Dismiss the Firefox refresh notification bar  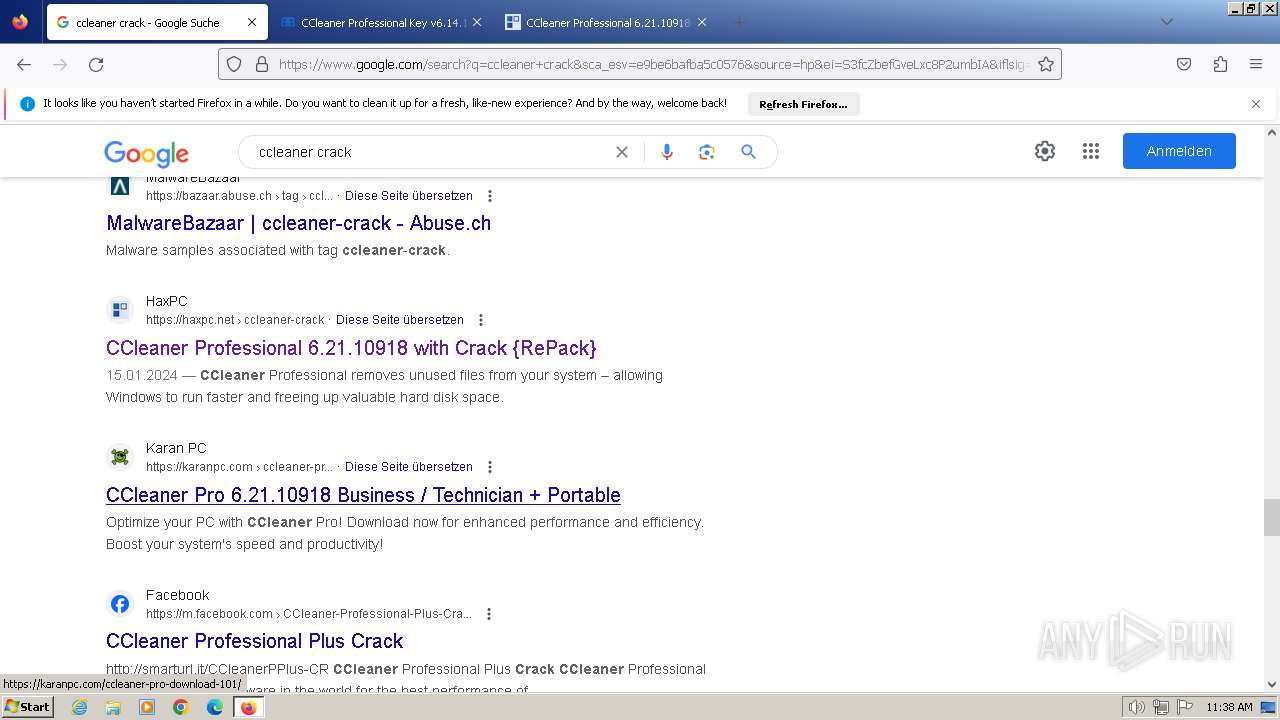tap(1256, 104)
